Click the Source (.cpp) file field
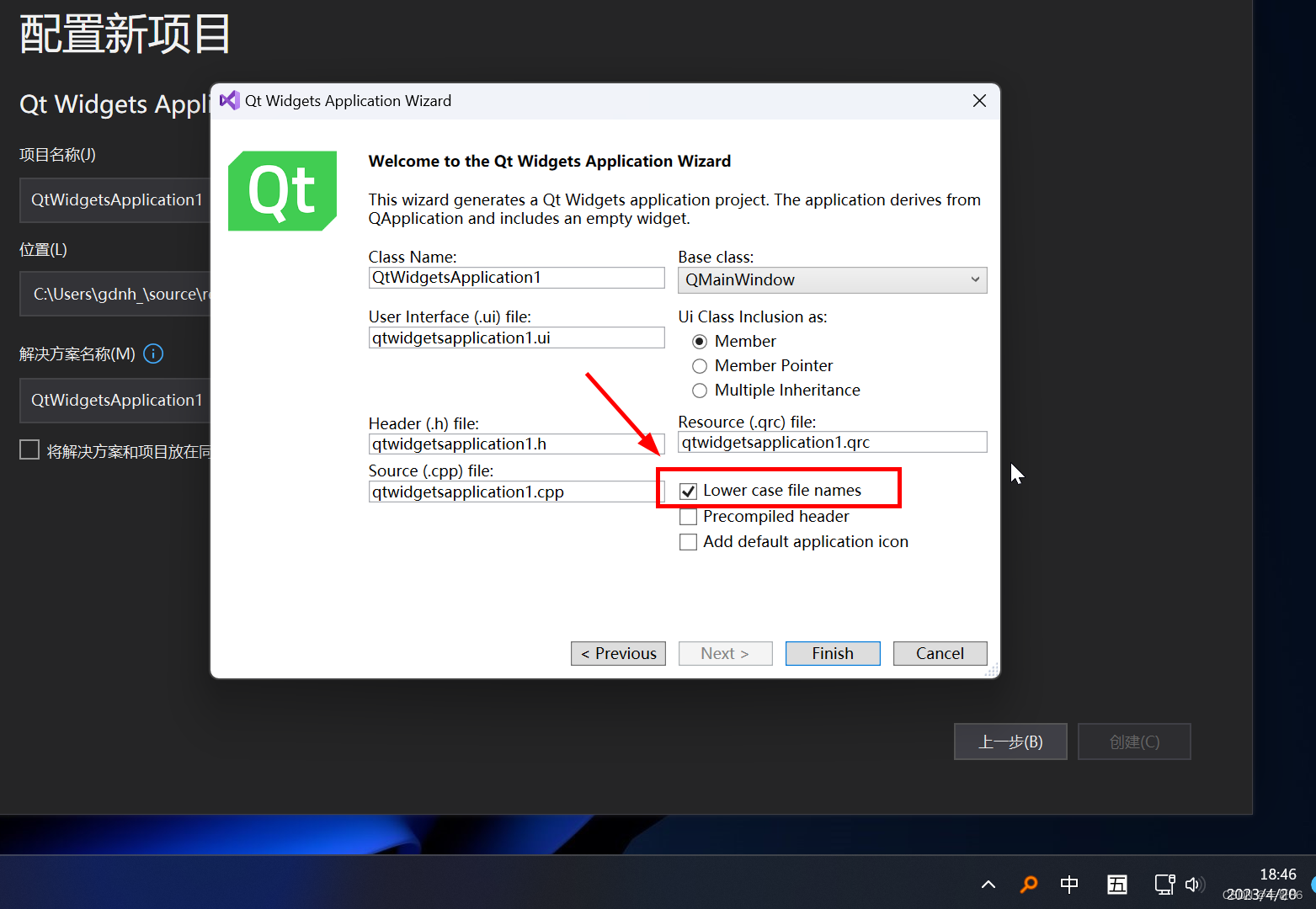This screenshot has height=909, width=1316. 516,492
